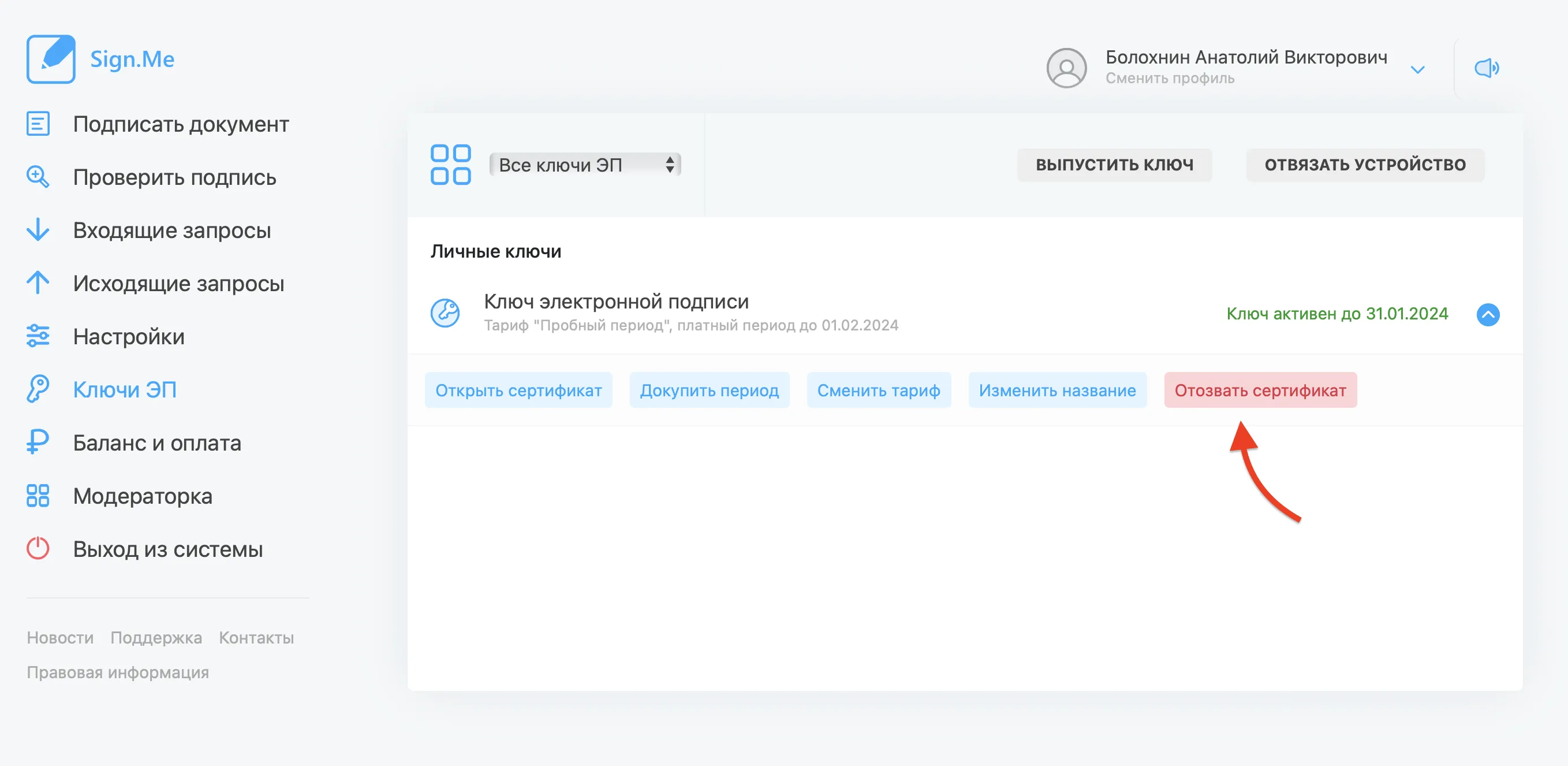The image size is (1568, 766).
Task: Click Сменить тариф button
Action: (x=878, y=390)
